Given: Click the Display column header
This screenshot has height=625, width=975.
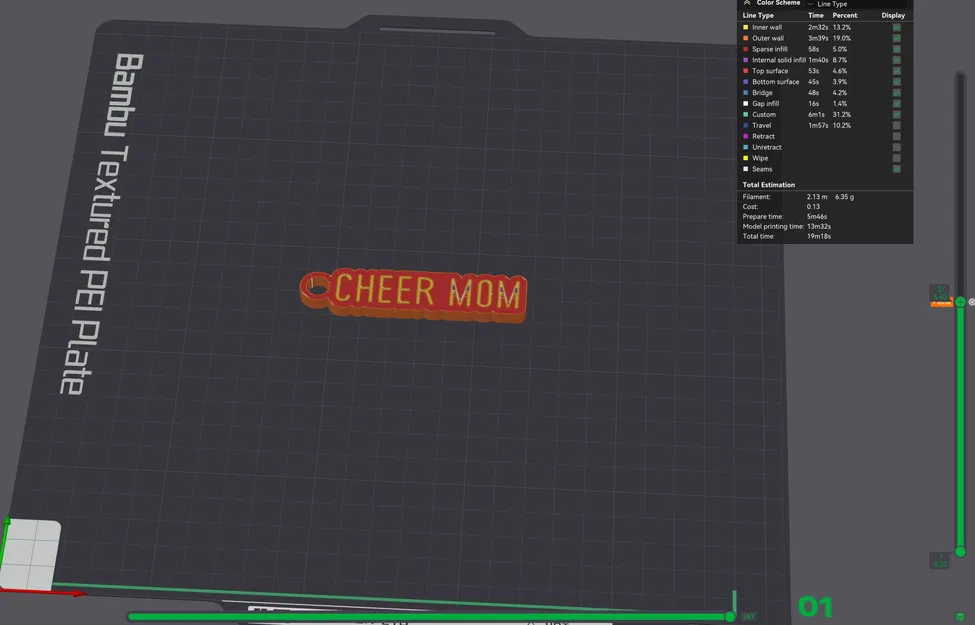Looking at the screenshot, I should click(893, 15).
